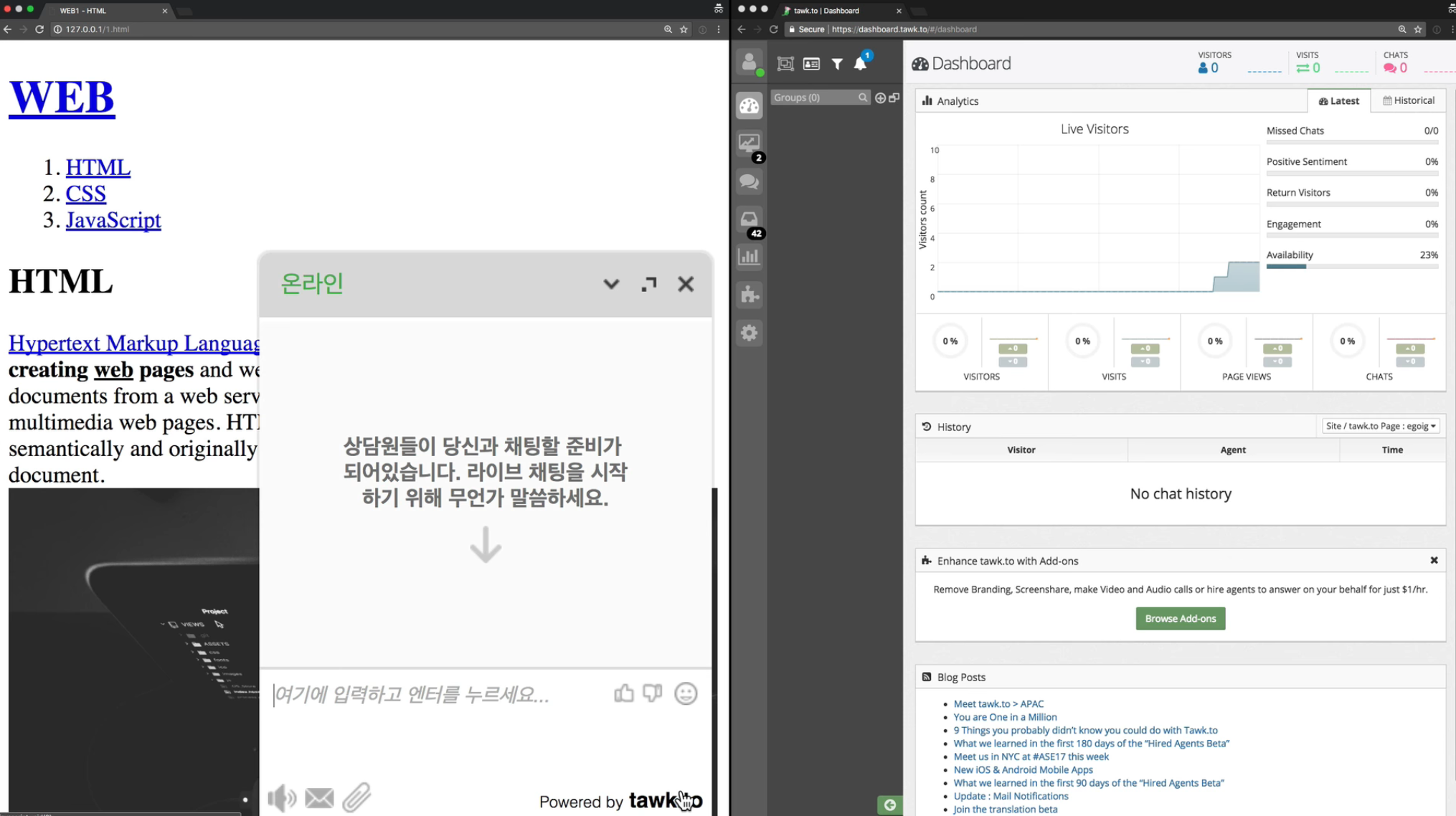Click the email transcript envelope icon
The width and height of the screenshot is (1456, 816).
coord(319,798)
